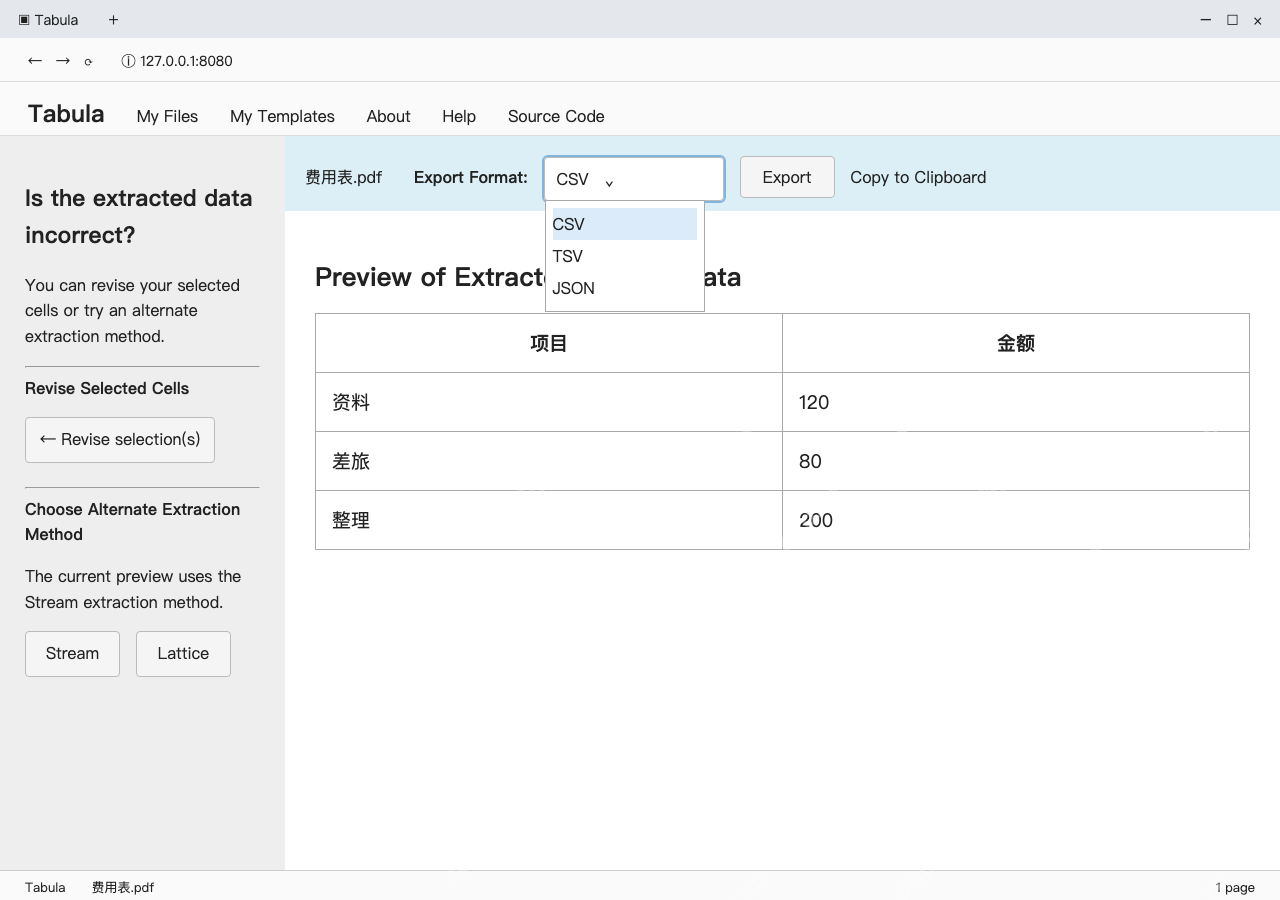Go to the About page

pyautogui.click(x=388, y=116)
